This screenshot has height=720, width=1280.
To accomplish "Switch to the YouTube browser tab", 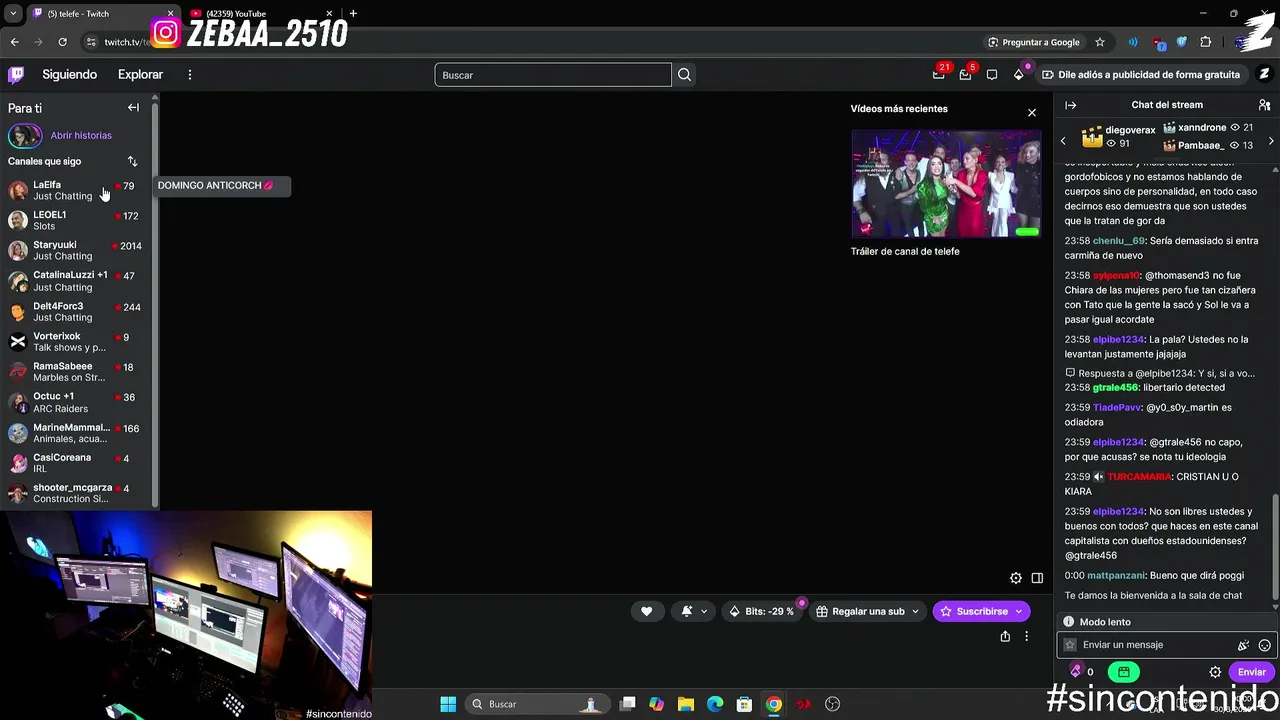I will tap(262, 14).
